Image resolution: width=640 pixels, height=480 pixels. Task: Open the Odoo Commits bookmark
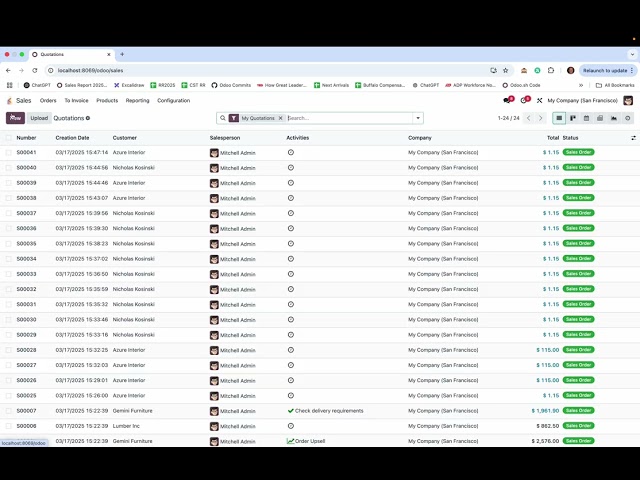click(231, 85)
